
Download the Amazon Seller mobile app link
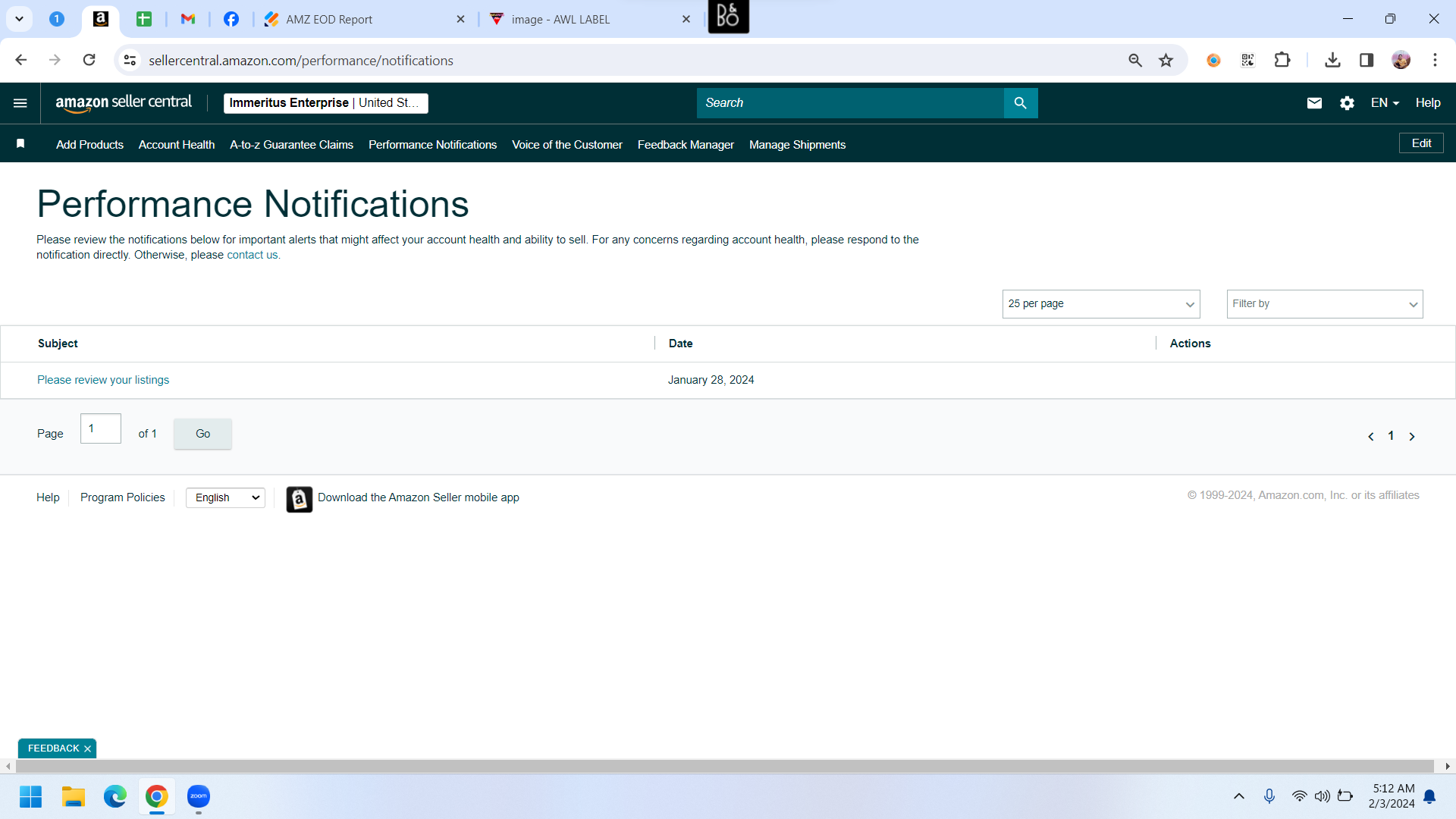pos(419,497)
